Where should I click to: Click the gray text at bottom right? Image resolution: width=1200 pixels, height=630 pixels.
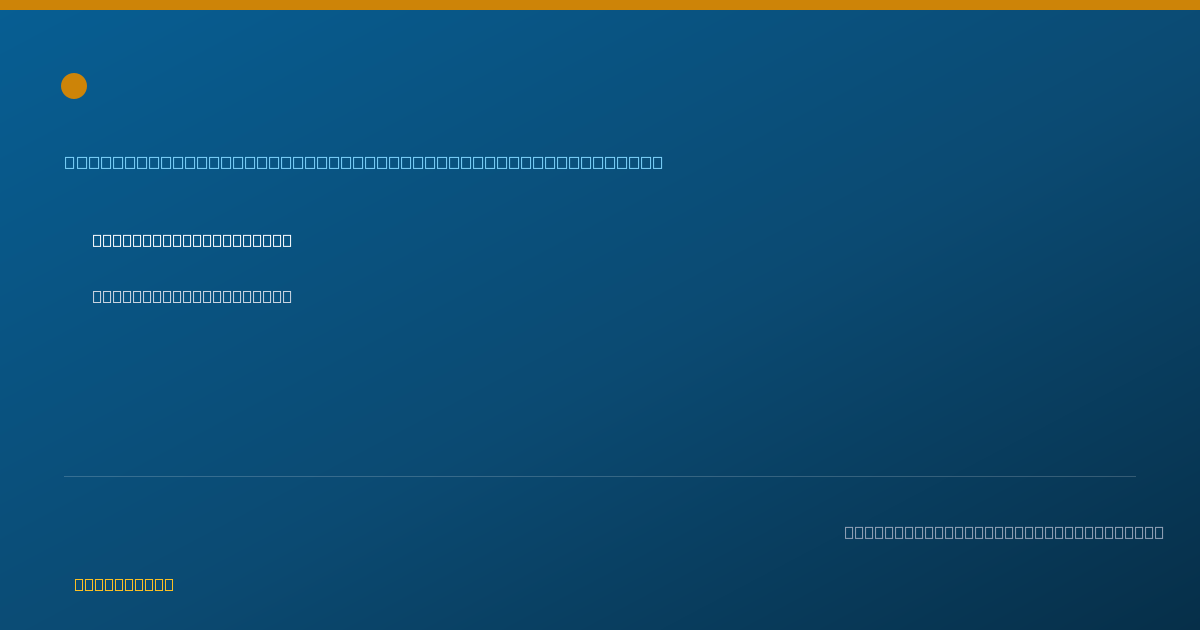pyautogui.click(x=1004, y=532)
